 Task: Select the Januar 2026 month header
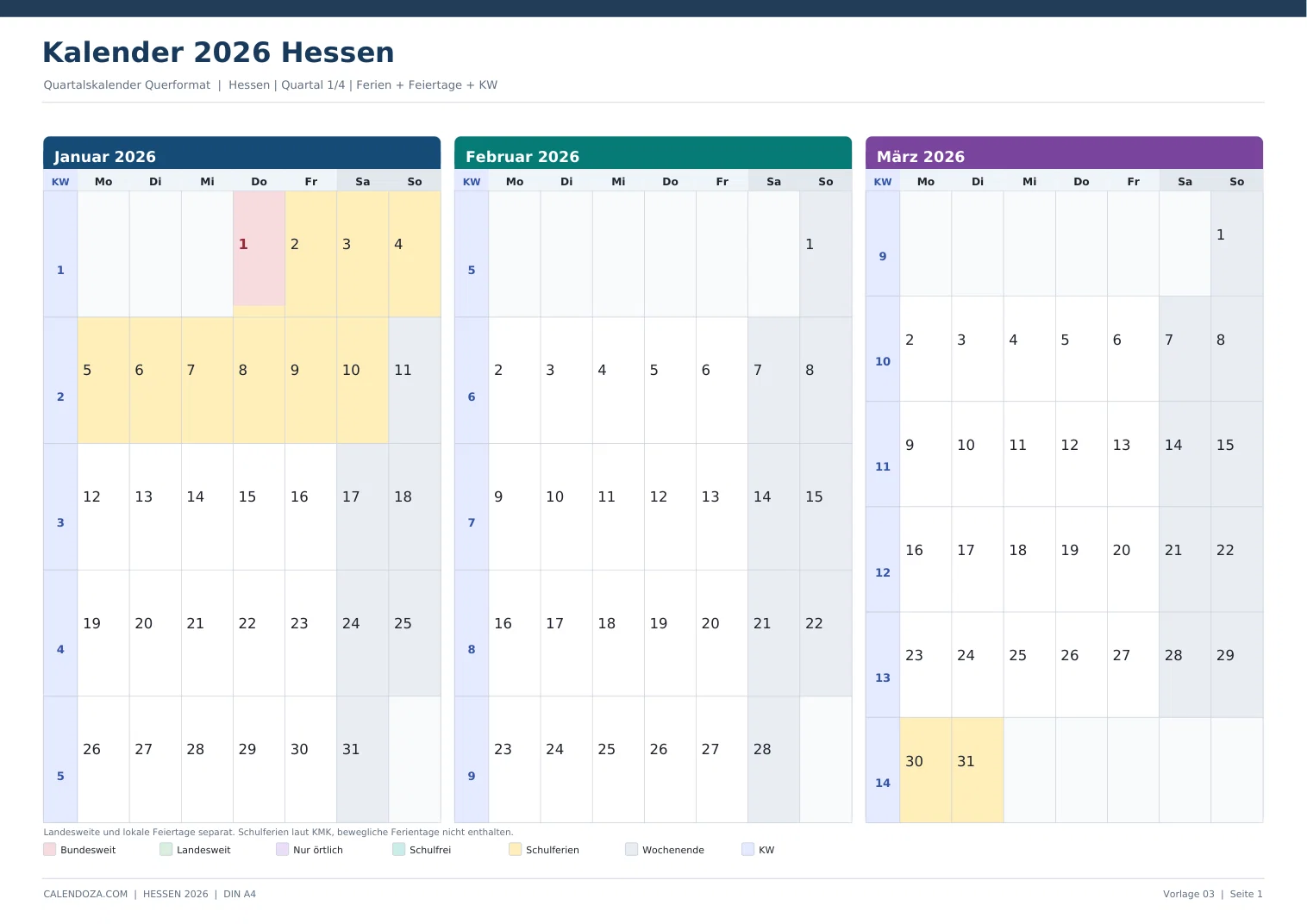tap(242, 153)
